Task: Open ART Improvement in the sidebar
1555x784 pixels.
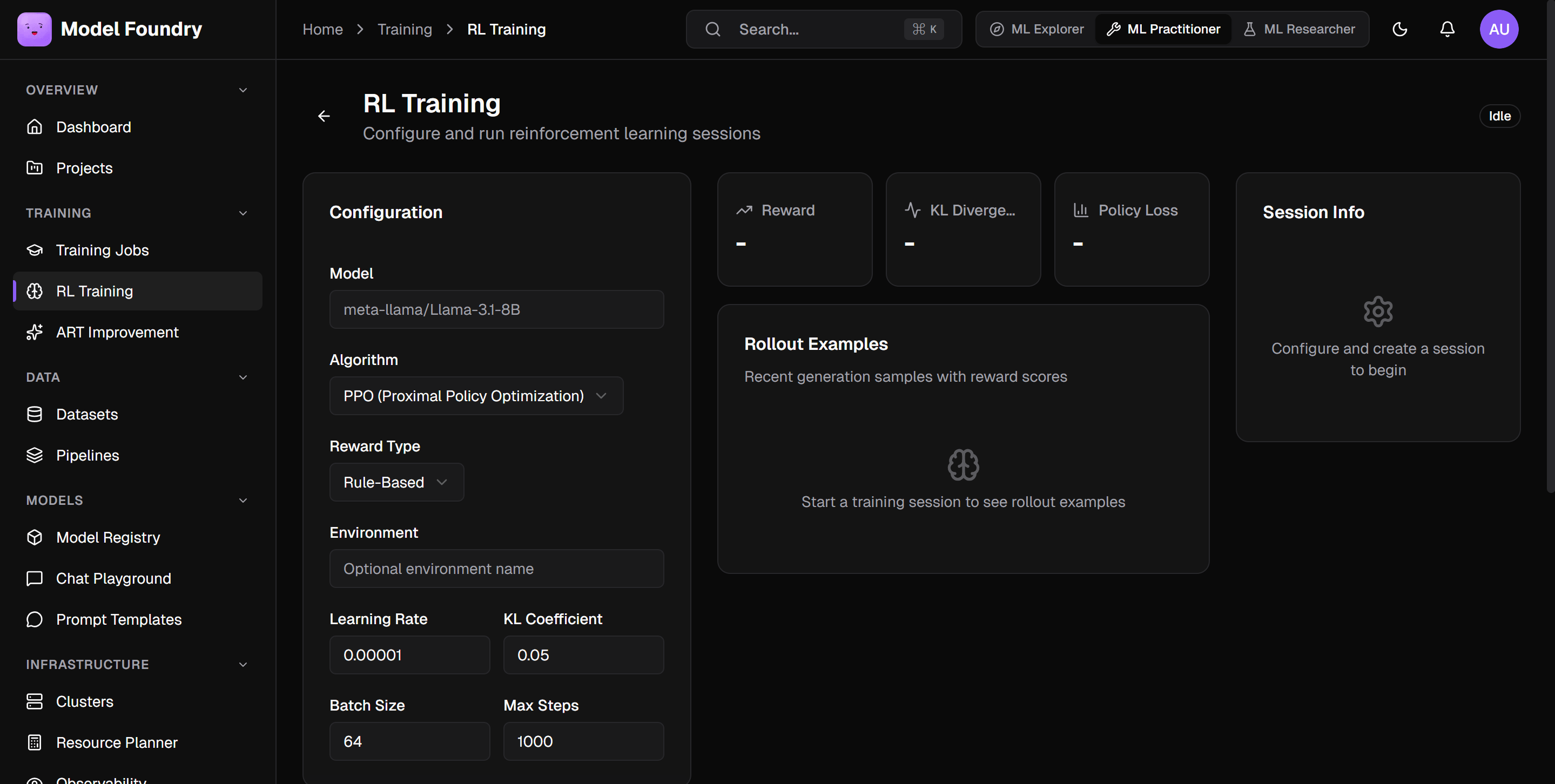Action: click(x=138, y=332)
